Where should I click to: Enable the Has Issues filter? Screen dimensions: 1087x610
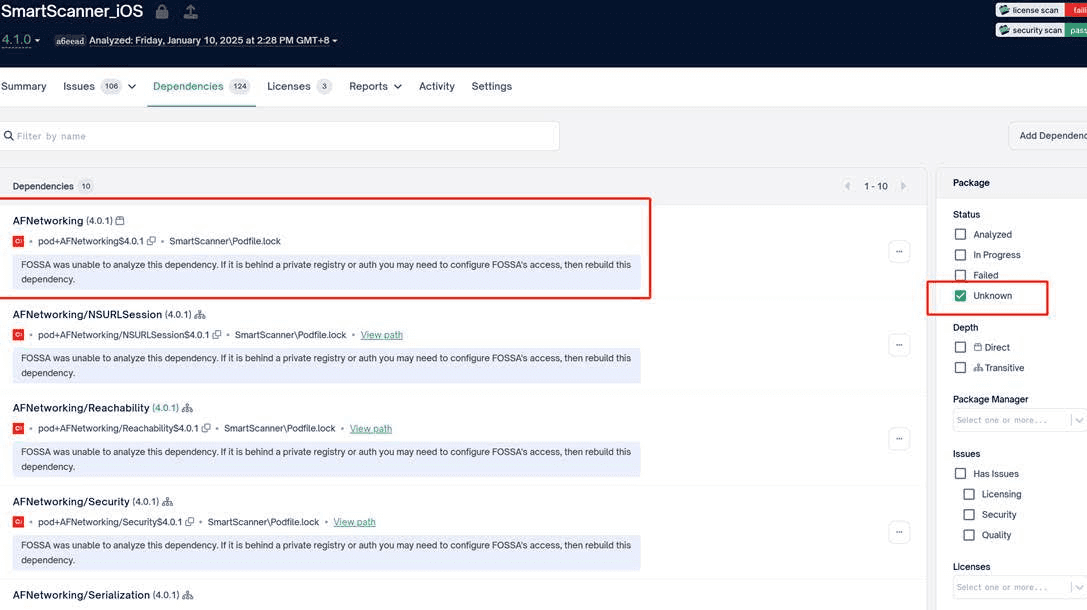coord(960,473)
